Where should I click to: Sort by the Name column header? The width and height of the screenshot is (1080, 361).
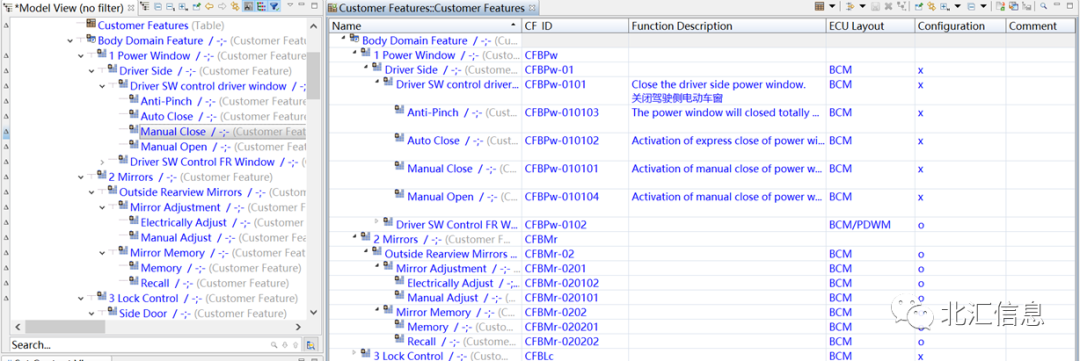click(425, 26)
